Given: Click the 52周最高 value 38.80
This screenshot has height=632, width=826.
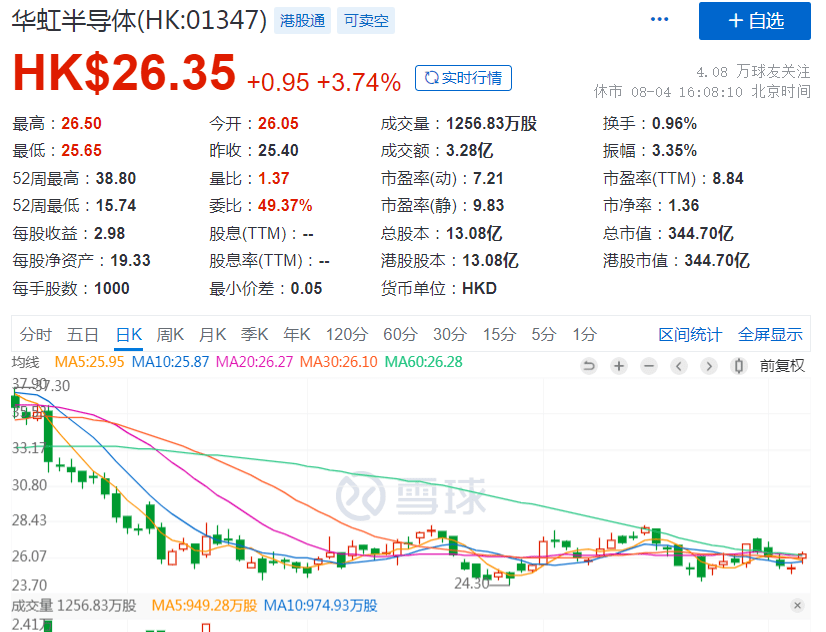Looking at the screenshot, I should click(116, 179).
